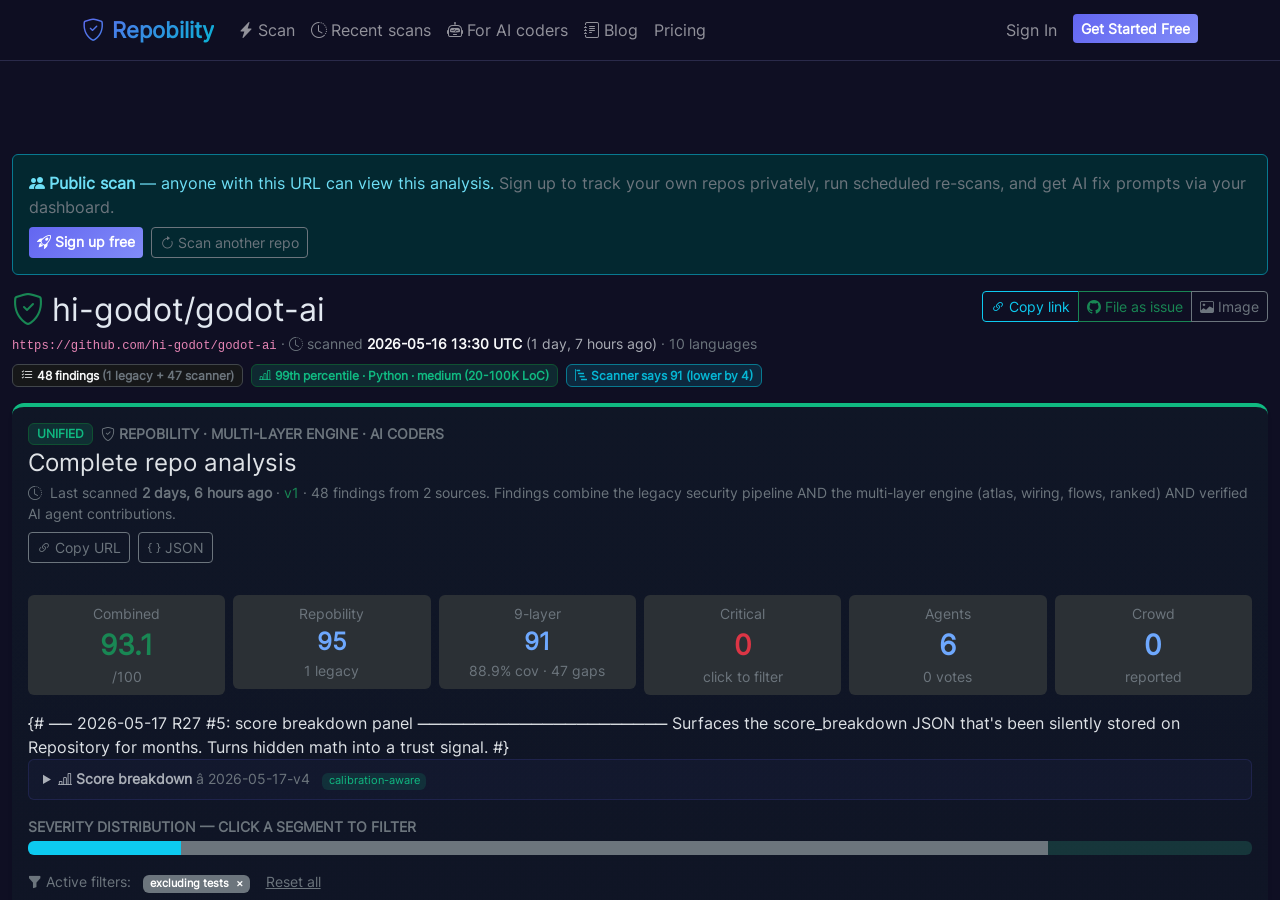Select the Crowd 0 reported card
The height and width of the screenshot is (900, 1280).
1153,645
